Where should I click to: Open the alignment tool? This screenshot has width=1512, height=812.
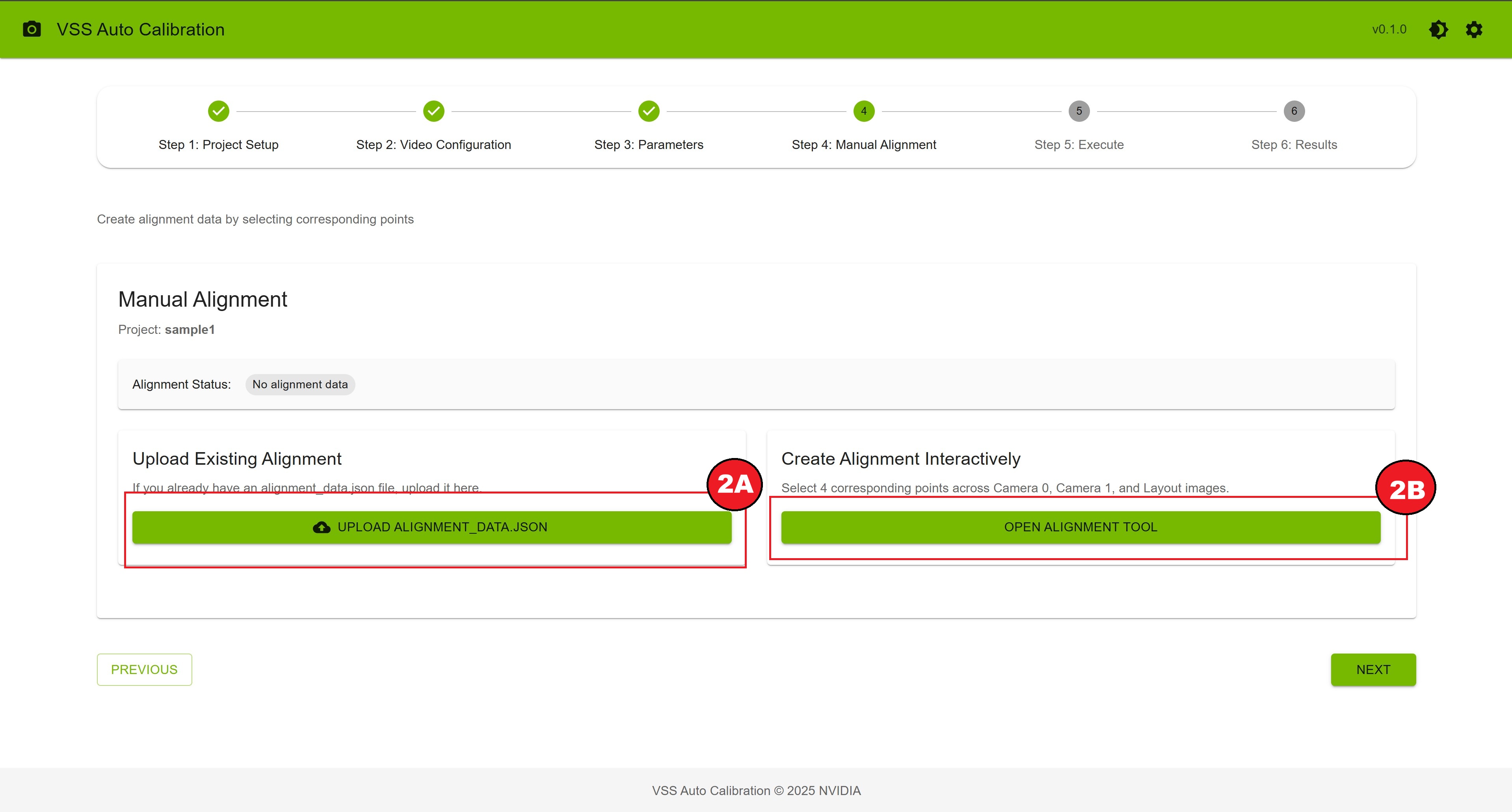pyautogui.click(x=1080, y=527)
